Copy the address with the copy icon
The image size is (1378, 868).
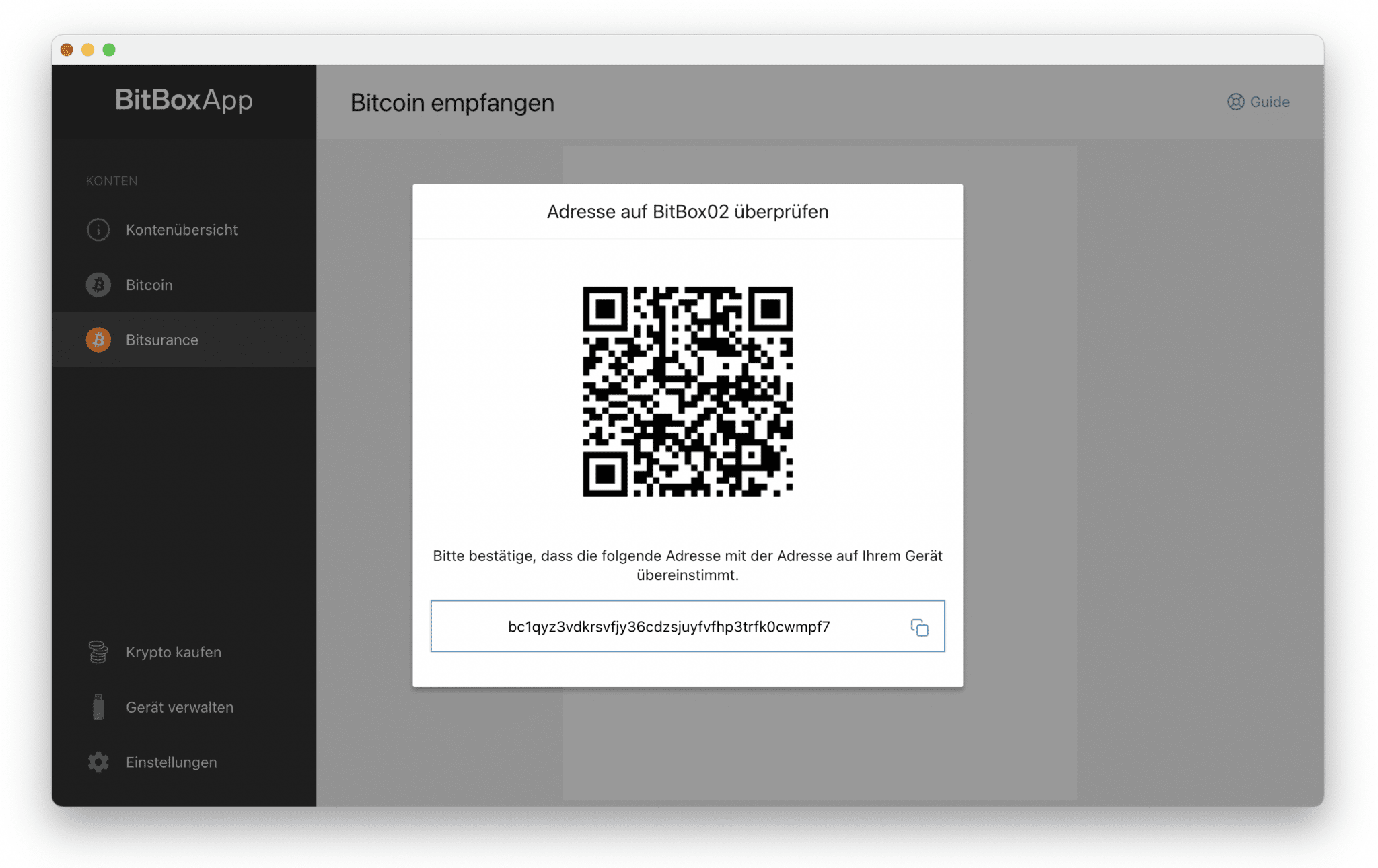point(919,627)
